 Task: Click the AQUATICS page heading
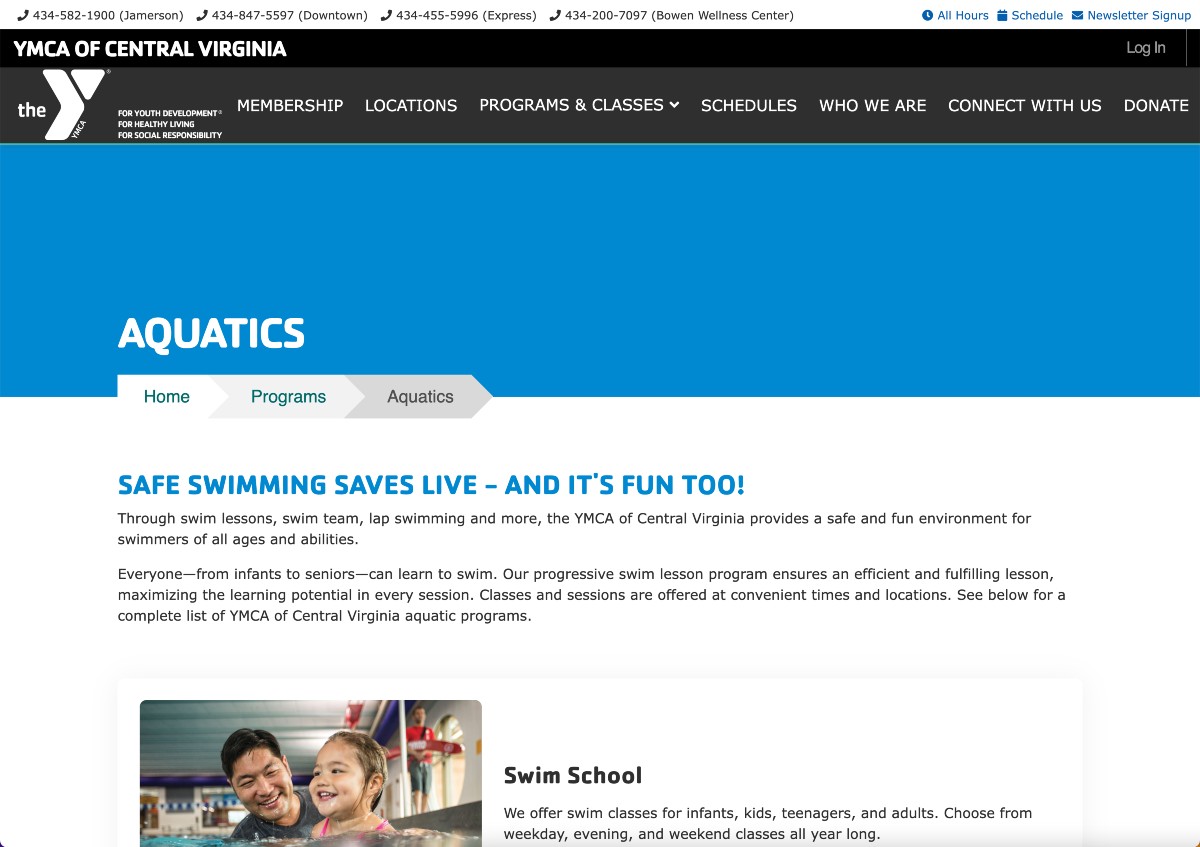[x=211, y=334]
